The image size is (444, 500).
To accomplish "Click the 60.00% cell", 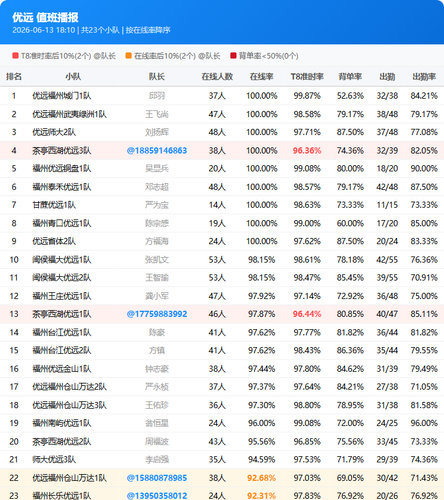I will (x=350, y=223).
